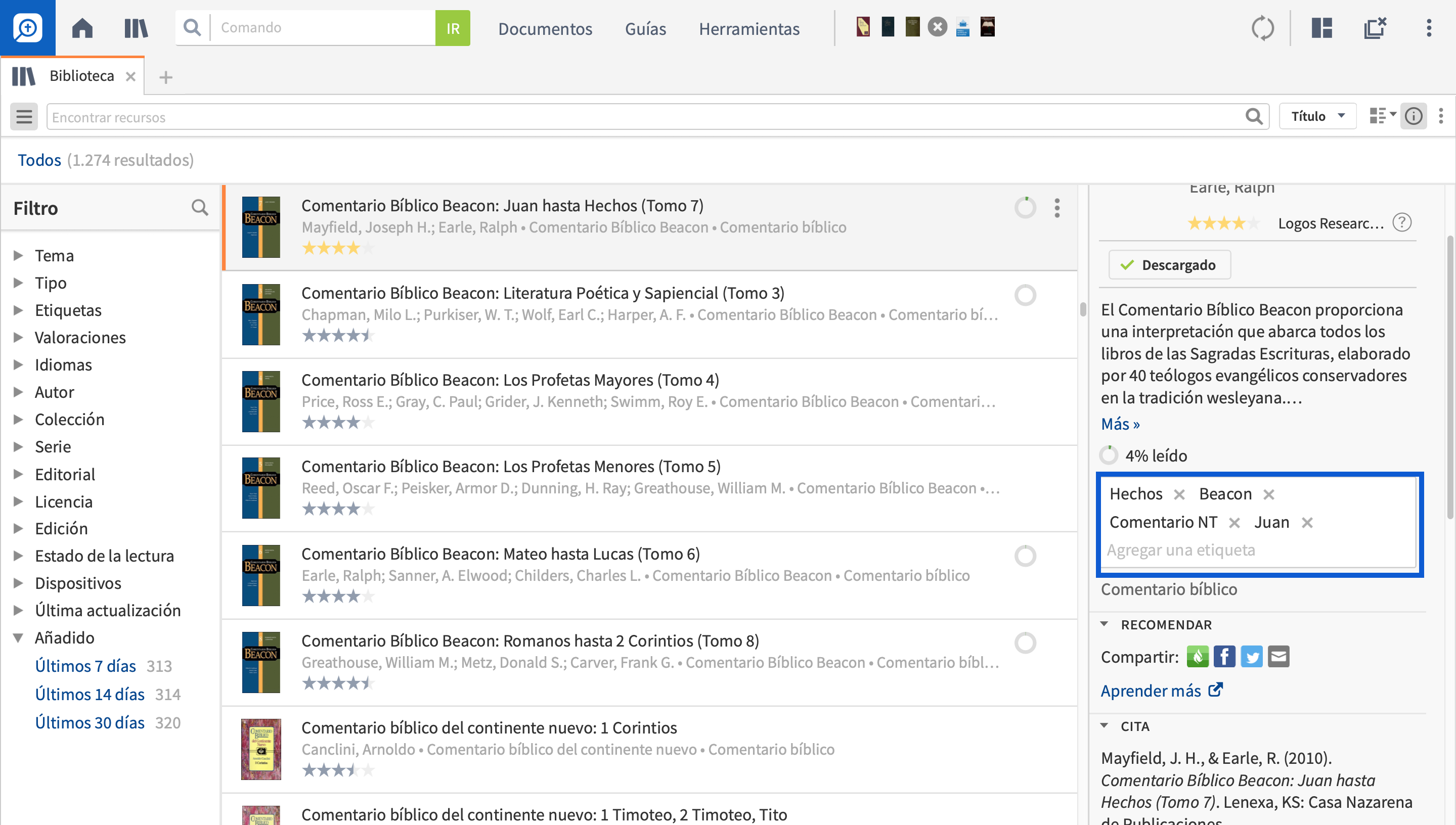
Task: Go to the Home screen icon
Action: pyautogui.click(x=82, y=28)
